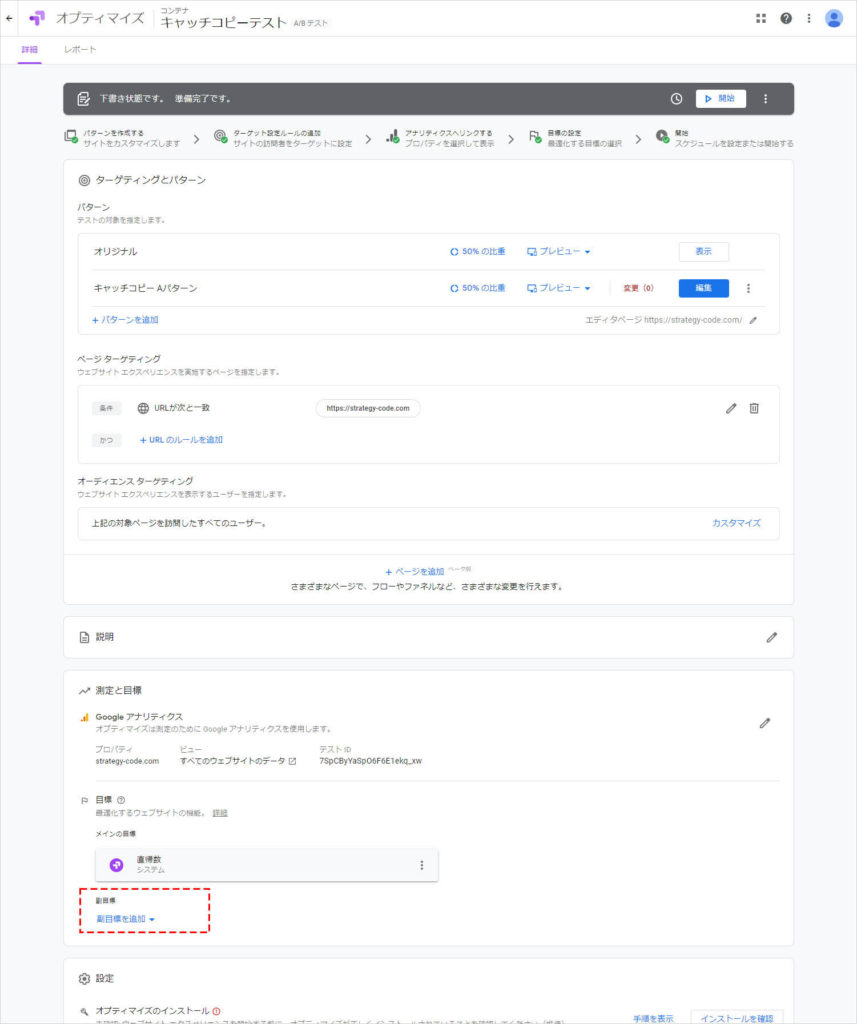Expand the オリジナル preview dropdown

tap(560, 252)
